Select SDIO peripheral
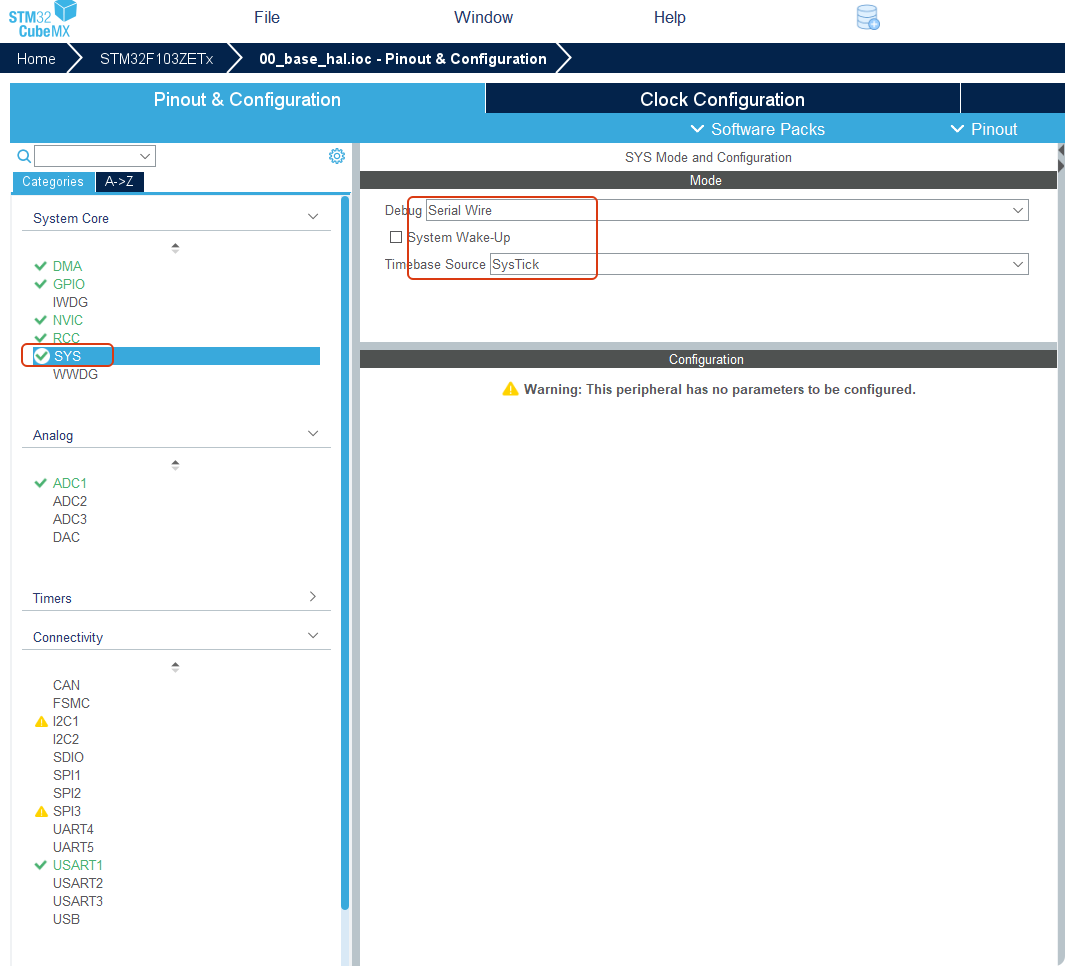 click(69, 757)
